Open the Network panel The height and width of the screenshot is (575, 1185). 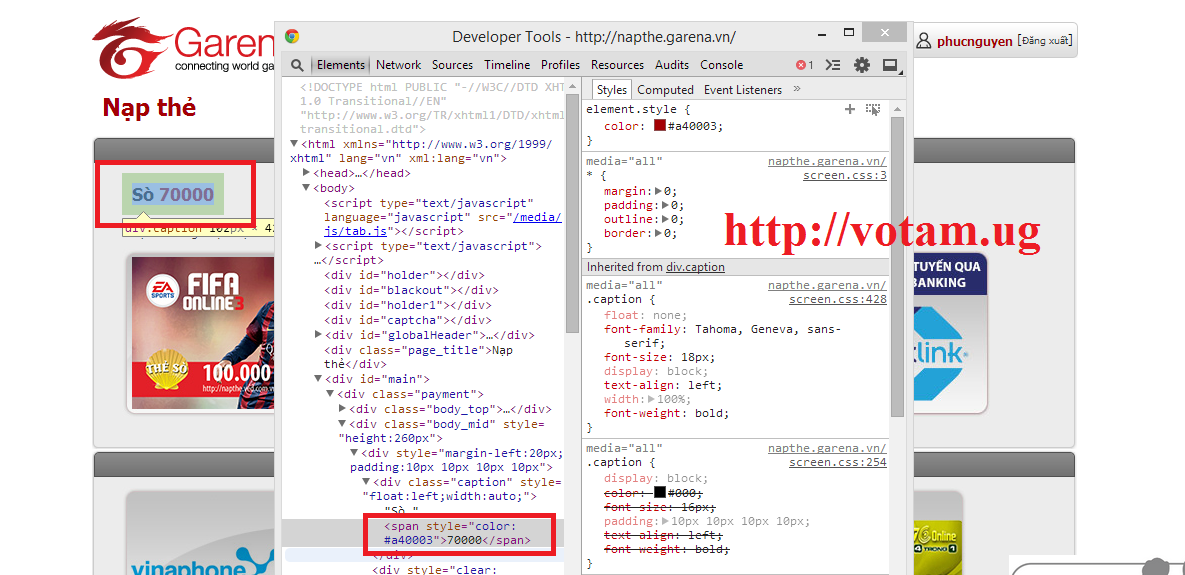coord(398,65)
